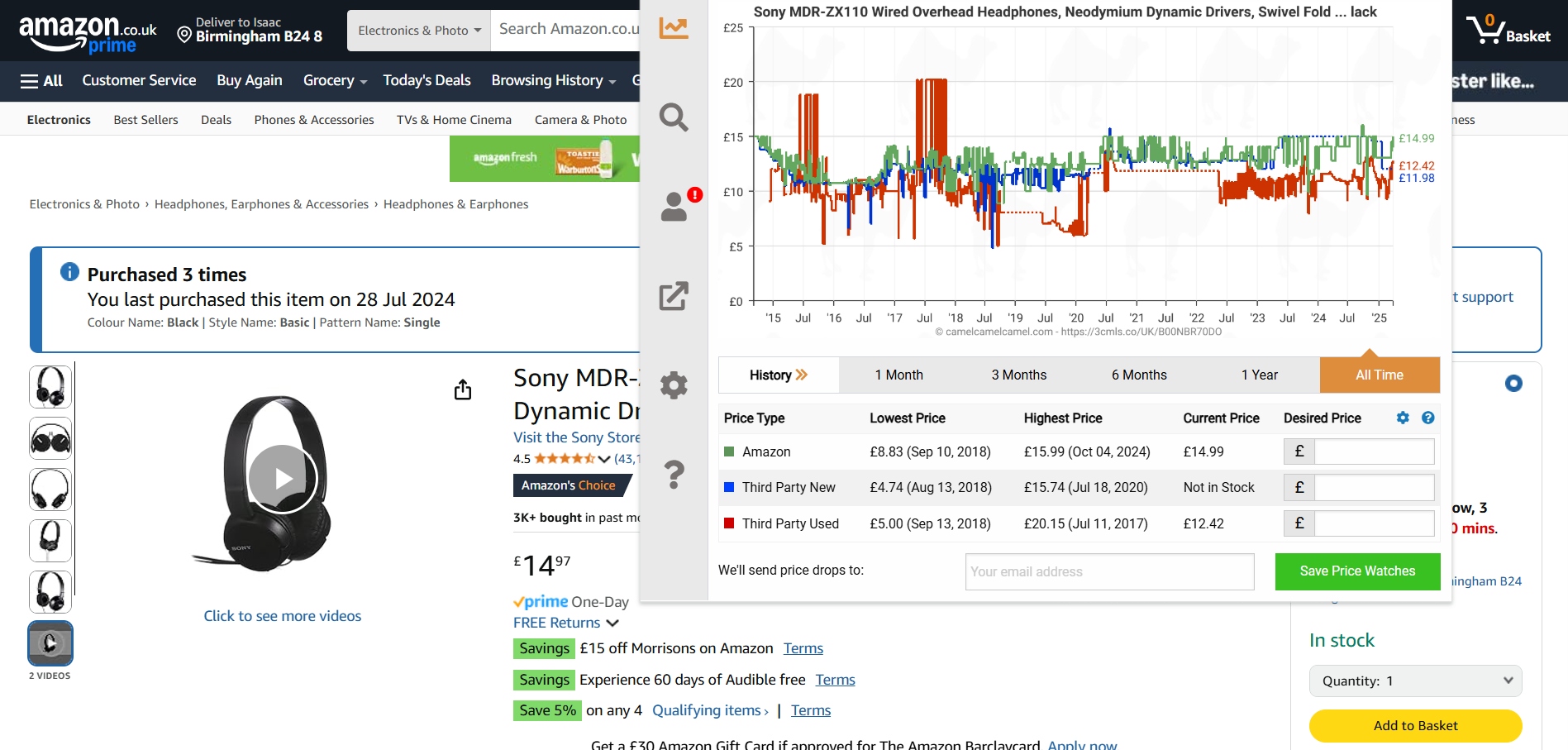Select the All Time tab

[1380, 375]
